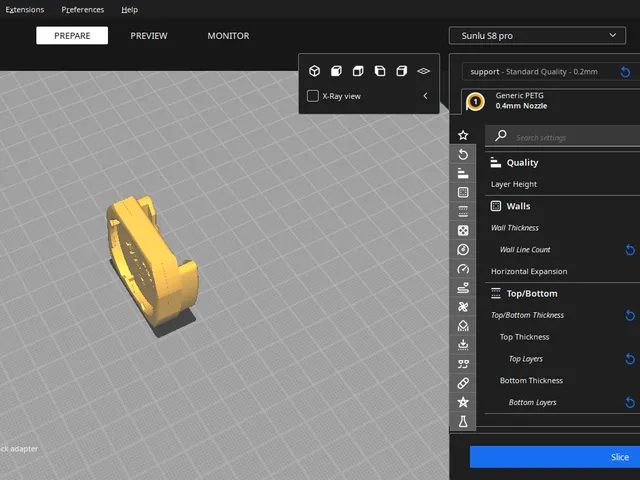This screenshot has height=480, width=640.
Task: Reset the Top/Bottom Thickness value
Action: (630, 315)
